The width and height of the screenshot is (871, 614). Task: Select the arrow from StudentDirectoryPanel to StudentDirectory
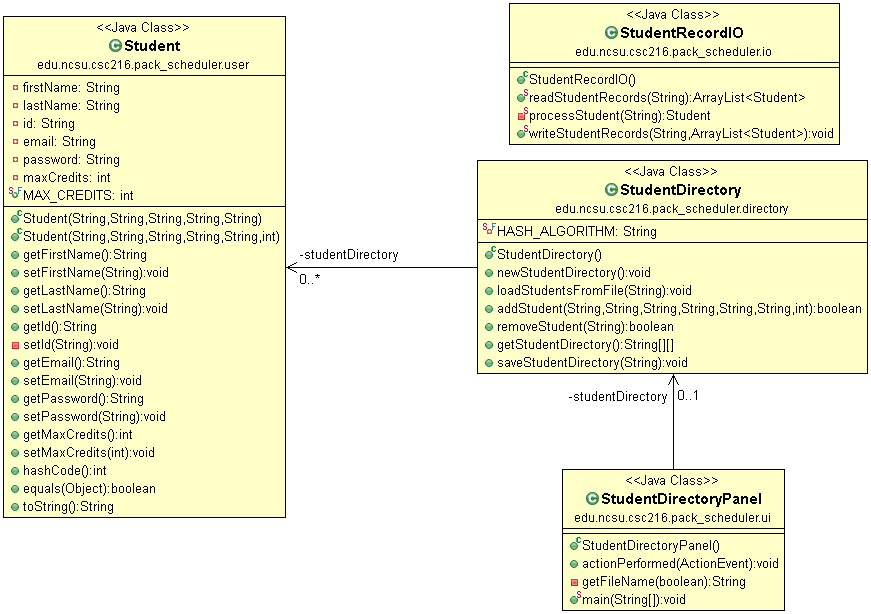point(675,420)
